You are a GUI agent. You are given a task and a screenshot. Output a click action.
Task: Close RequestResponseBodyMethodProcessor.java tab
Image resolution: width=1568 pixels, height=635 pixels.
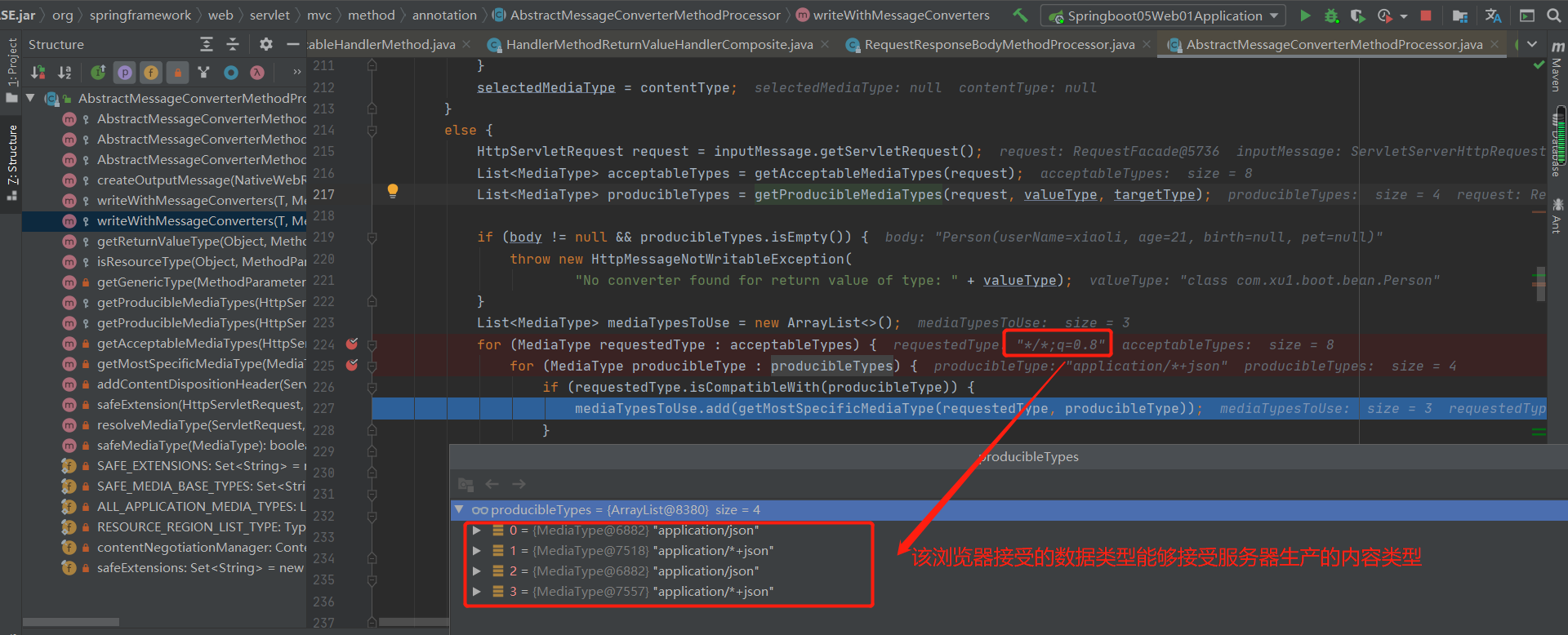(x=1147, y=44)
